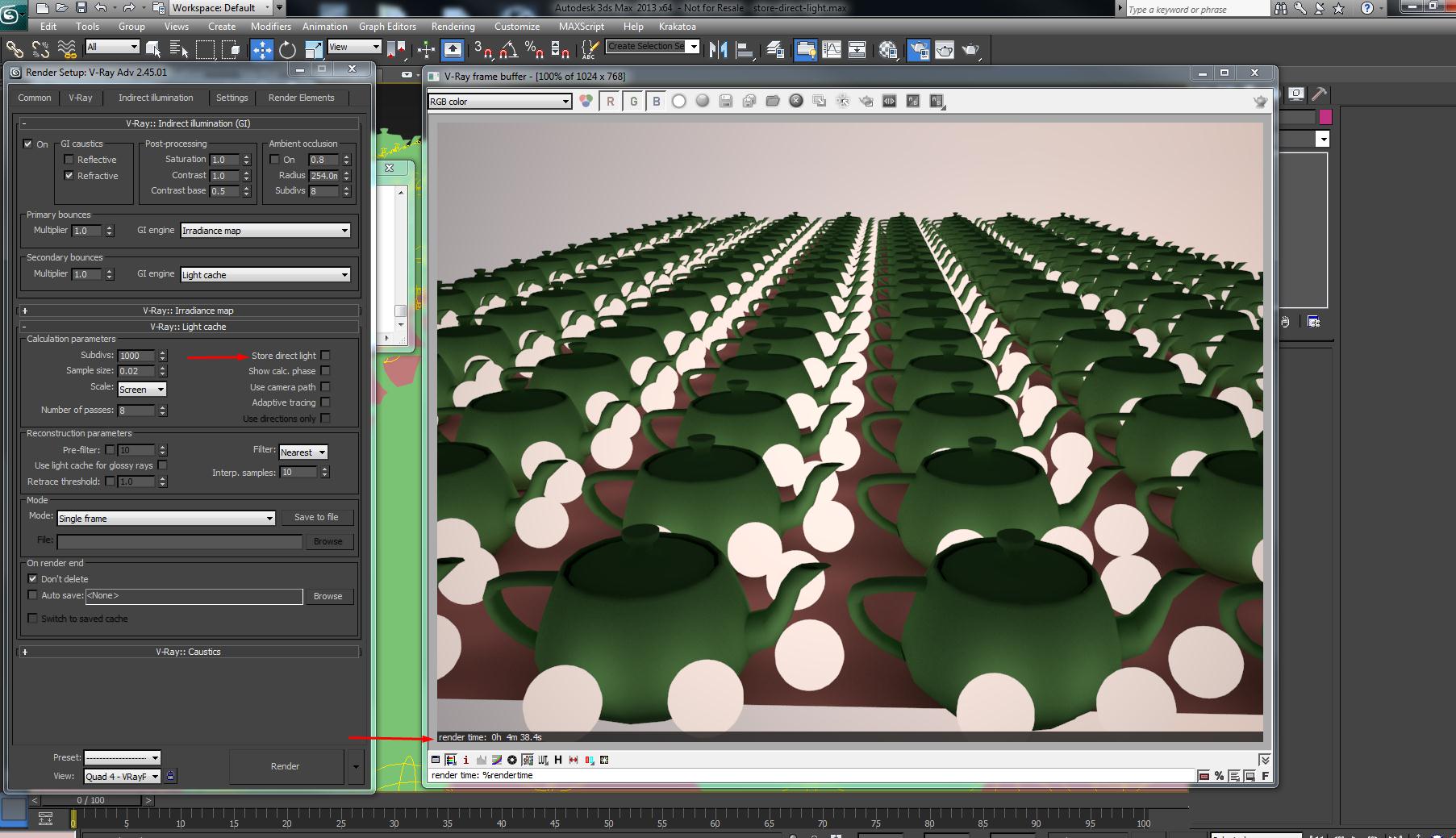Enable Show calc. phase
Viewport: 1456px width, 838px height.
tap(325, 371)
